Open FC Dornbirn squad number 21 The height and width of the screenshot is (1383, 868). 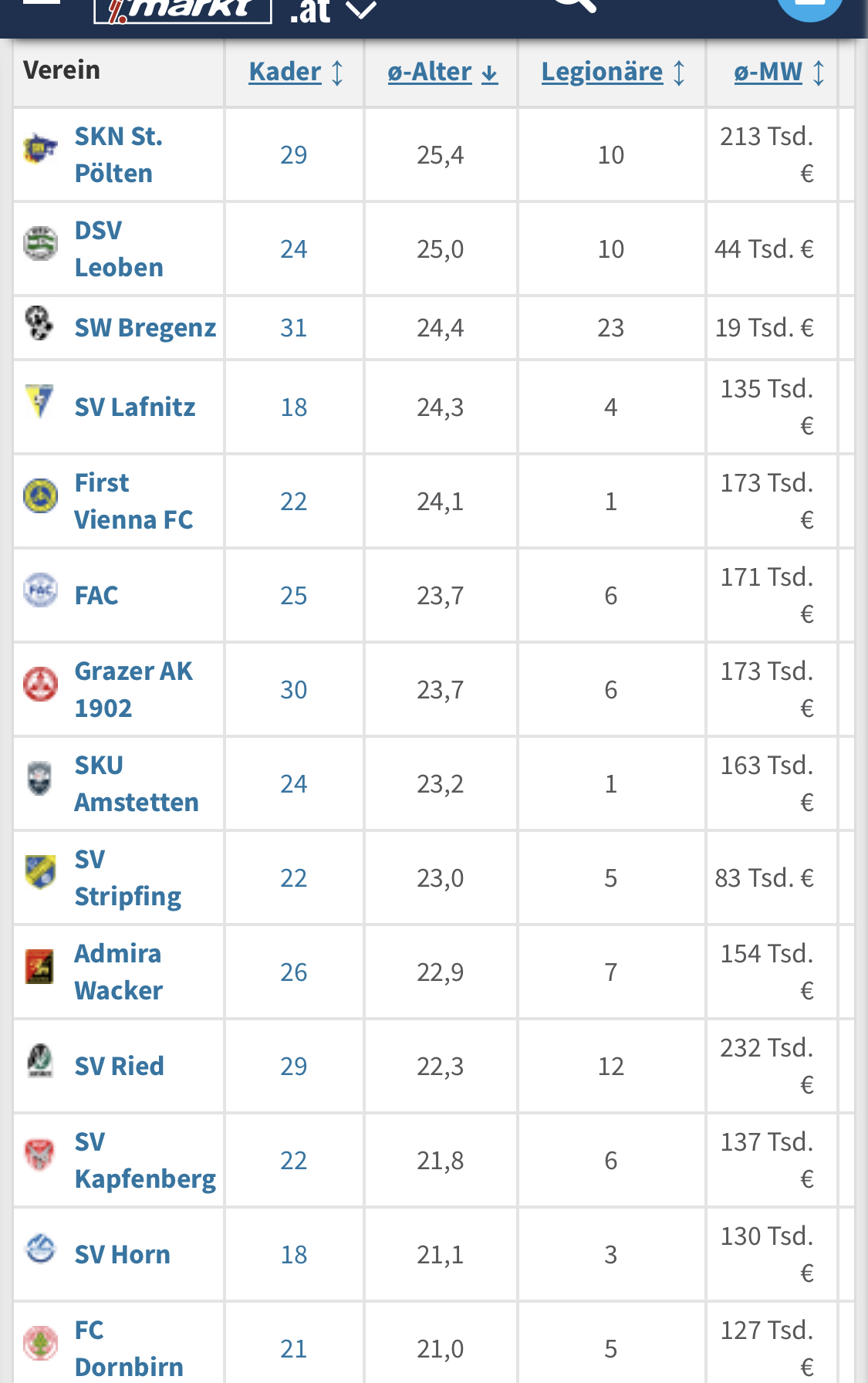tap(294, 1349)
